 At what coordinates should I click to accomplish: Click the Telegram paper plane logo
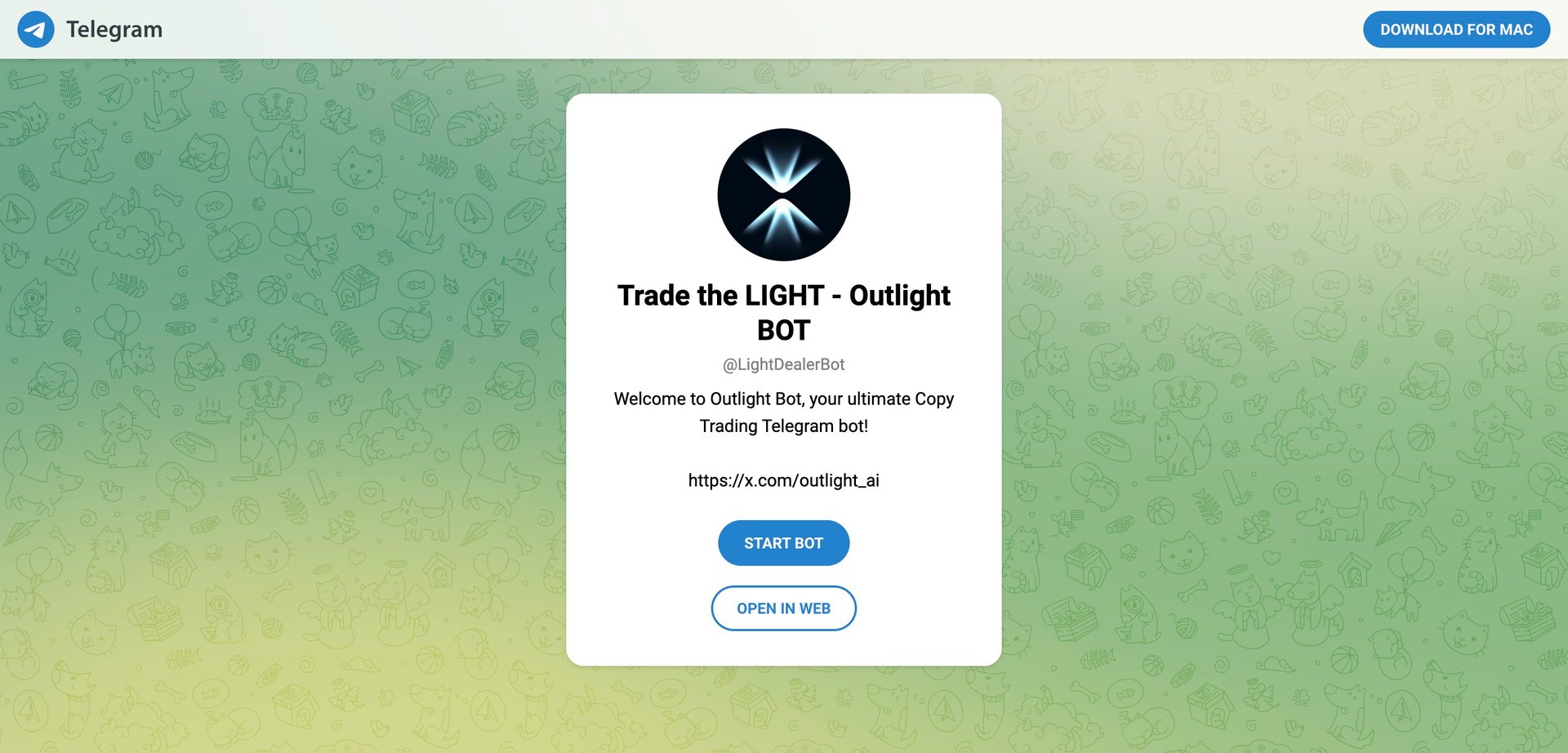click(x=36, y=29)
